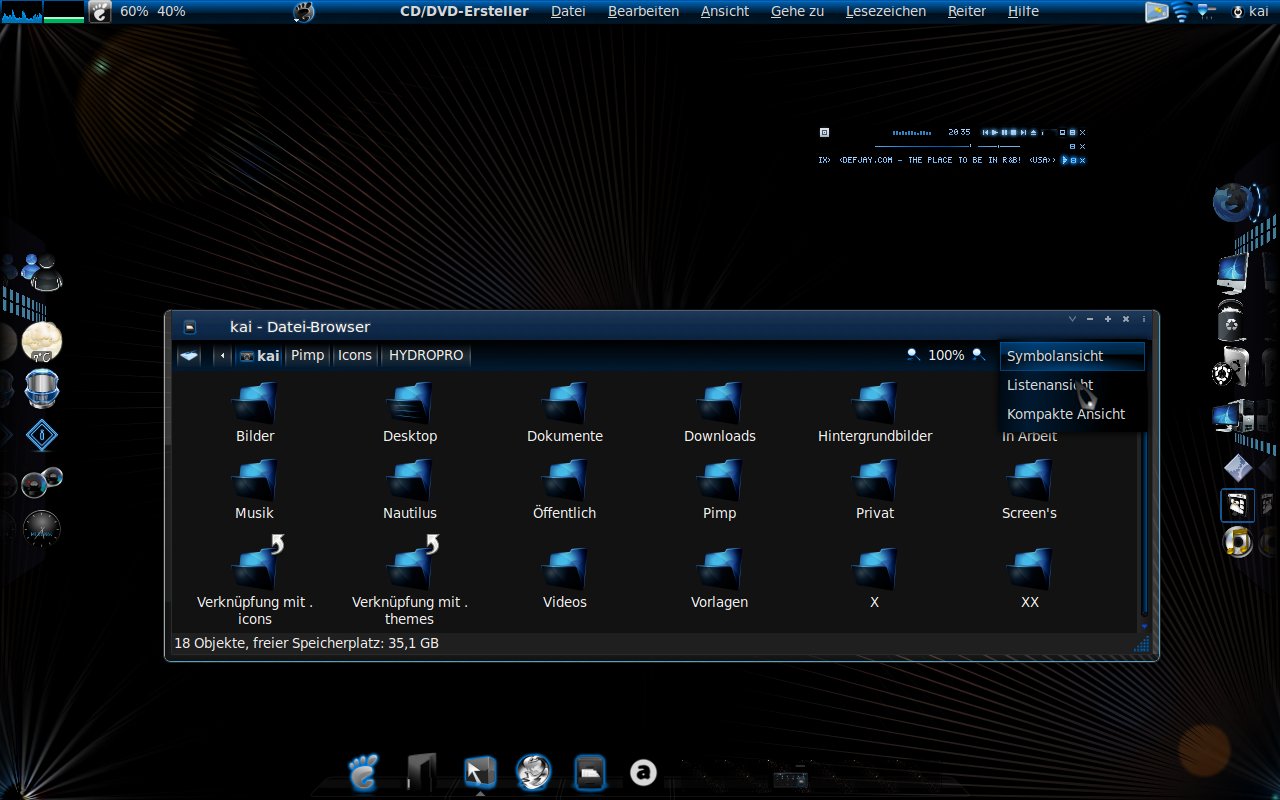Open the iMac computer icon in right dock
This screenshot has width=1280, height=800.
pyautogui.click(x=1233, y=272)
